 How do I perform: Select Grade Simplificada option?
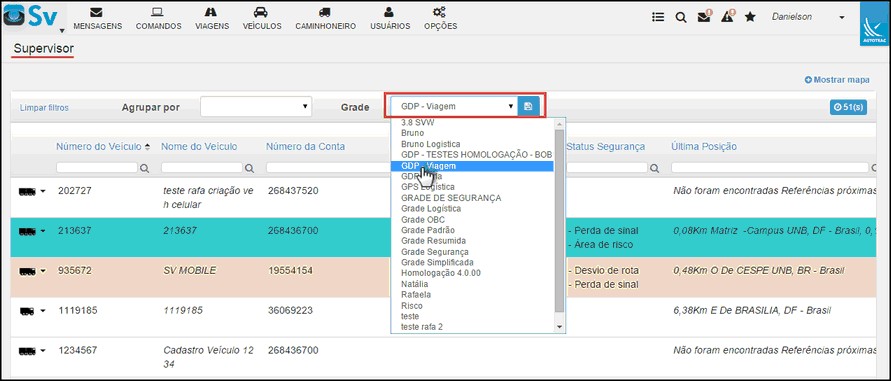437,263
